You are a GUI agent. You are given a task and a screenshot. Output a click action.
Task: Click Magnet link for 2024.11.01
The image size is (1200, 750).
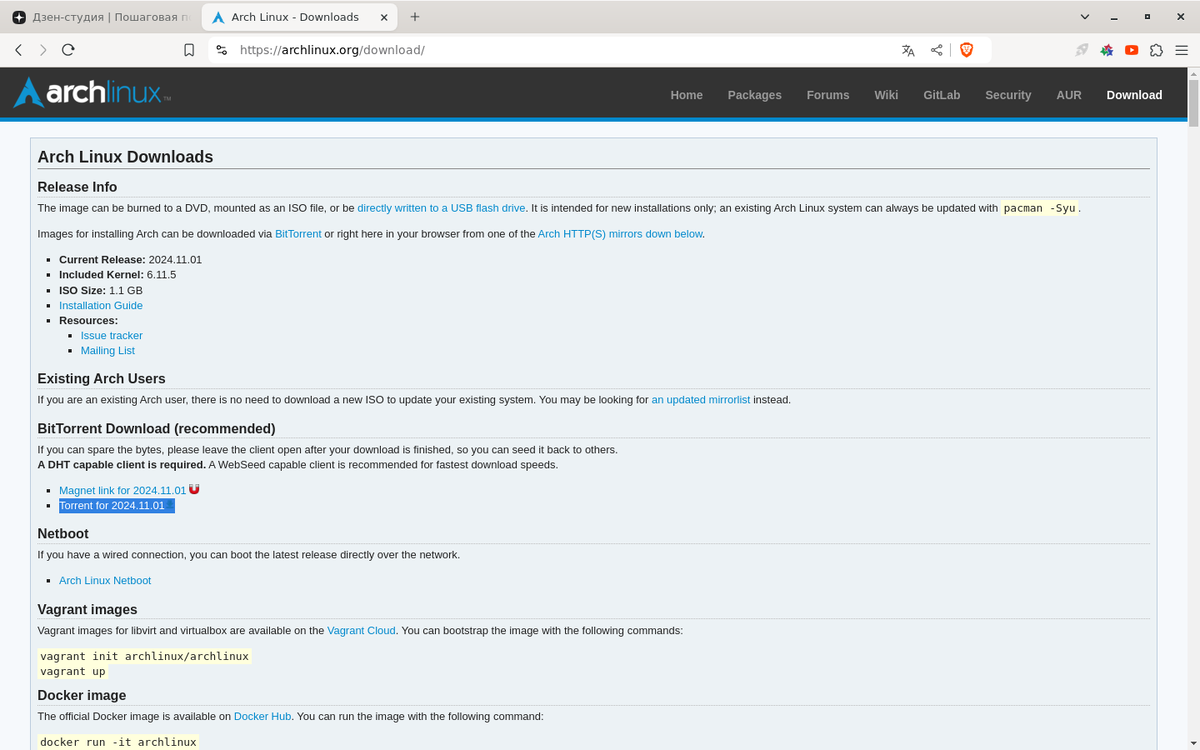click(122, 491)
